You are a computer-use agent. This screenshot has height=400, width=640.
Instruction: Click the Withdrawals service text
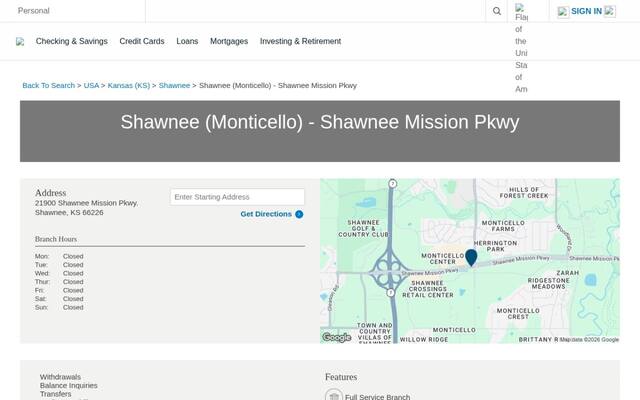point(60,377)
